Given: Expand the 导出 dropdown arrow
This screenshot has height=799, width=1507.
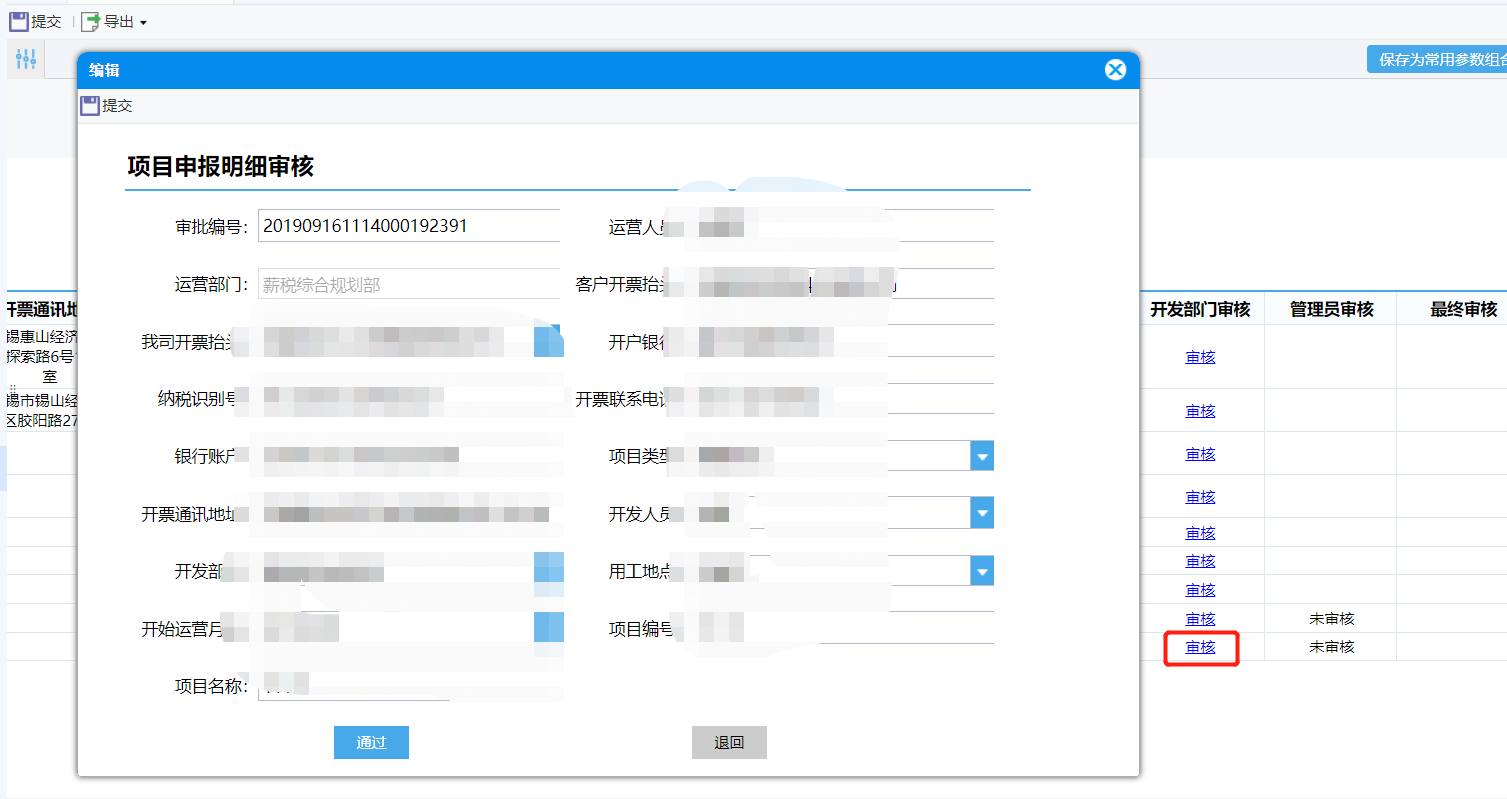Looking at the screenshot, I should pos(143,22).
